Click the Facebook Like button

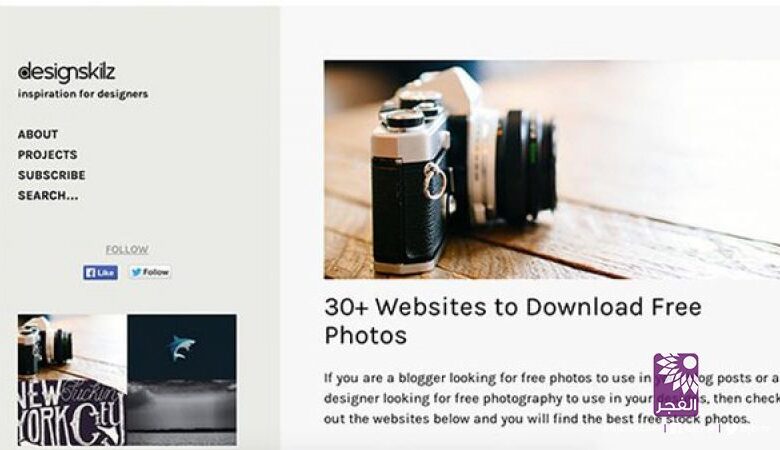coord(101,272)
